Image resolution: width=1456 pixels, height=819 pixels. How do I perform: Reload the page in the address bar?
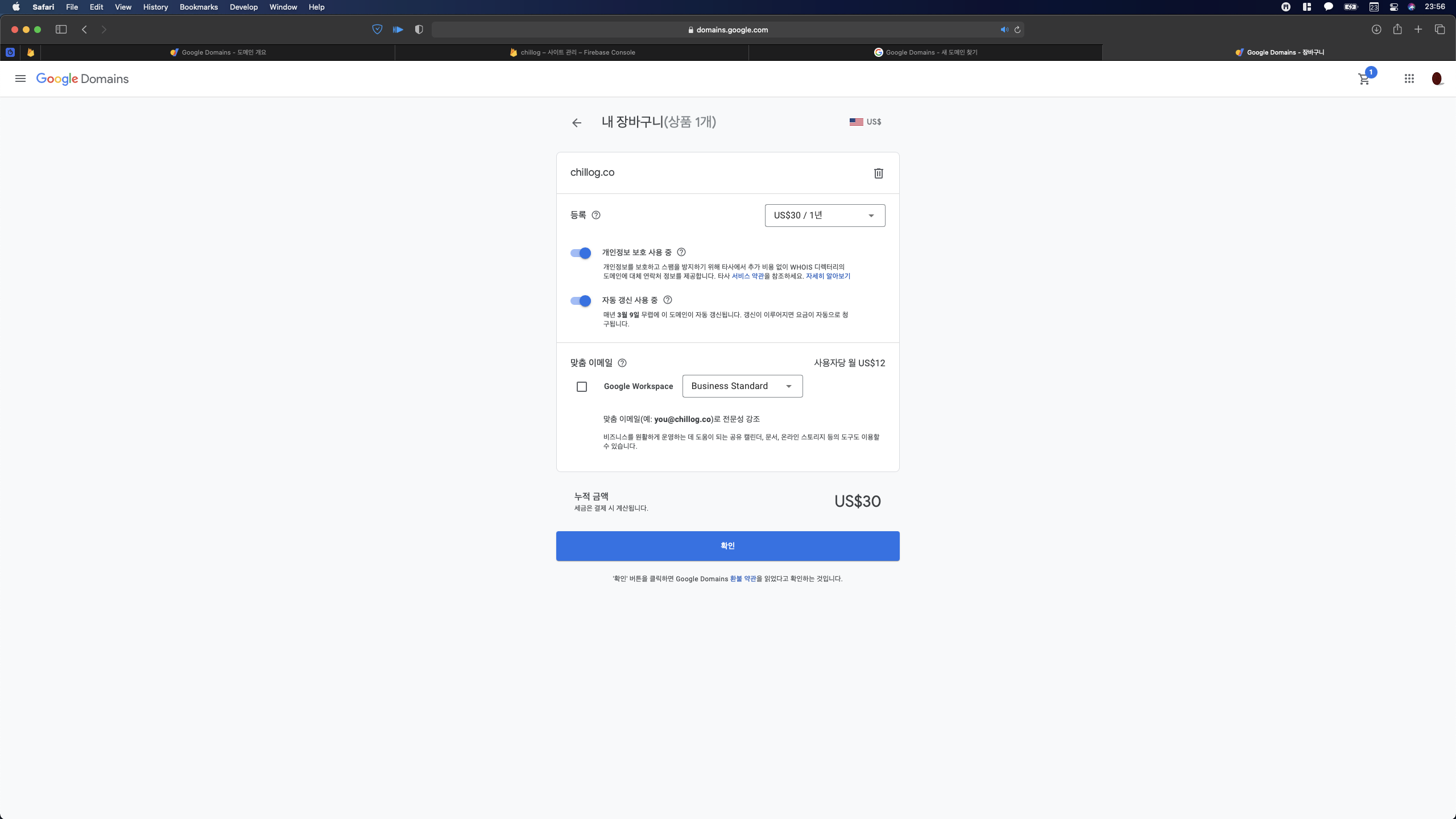click(1017, 30)
